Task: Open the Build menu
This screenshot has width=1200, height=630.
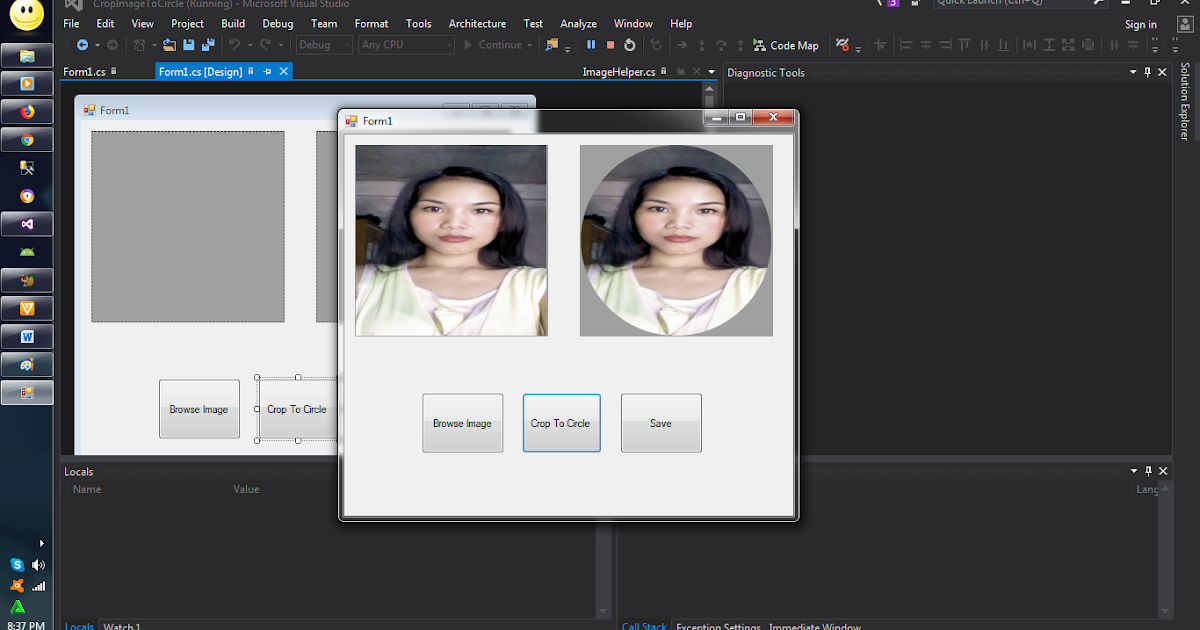Action: tap(233, 24)
